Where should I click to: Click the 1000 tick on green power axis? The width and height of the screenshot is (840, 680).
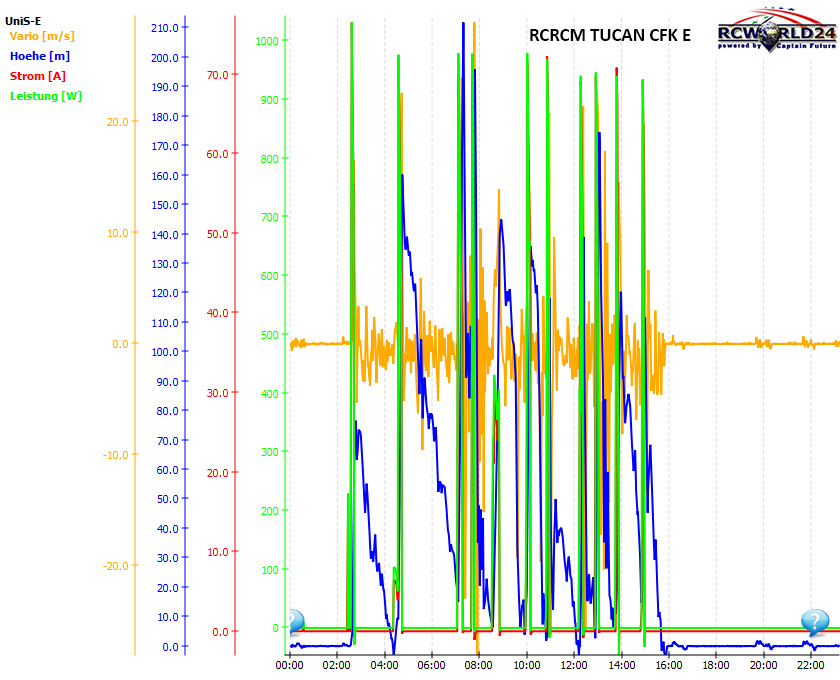(x=266, y=41)
